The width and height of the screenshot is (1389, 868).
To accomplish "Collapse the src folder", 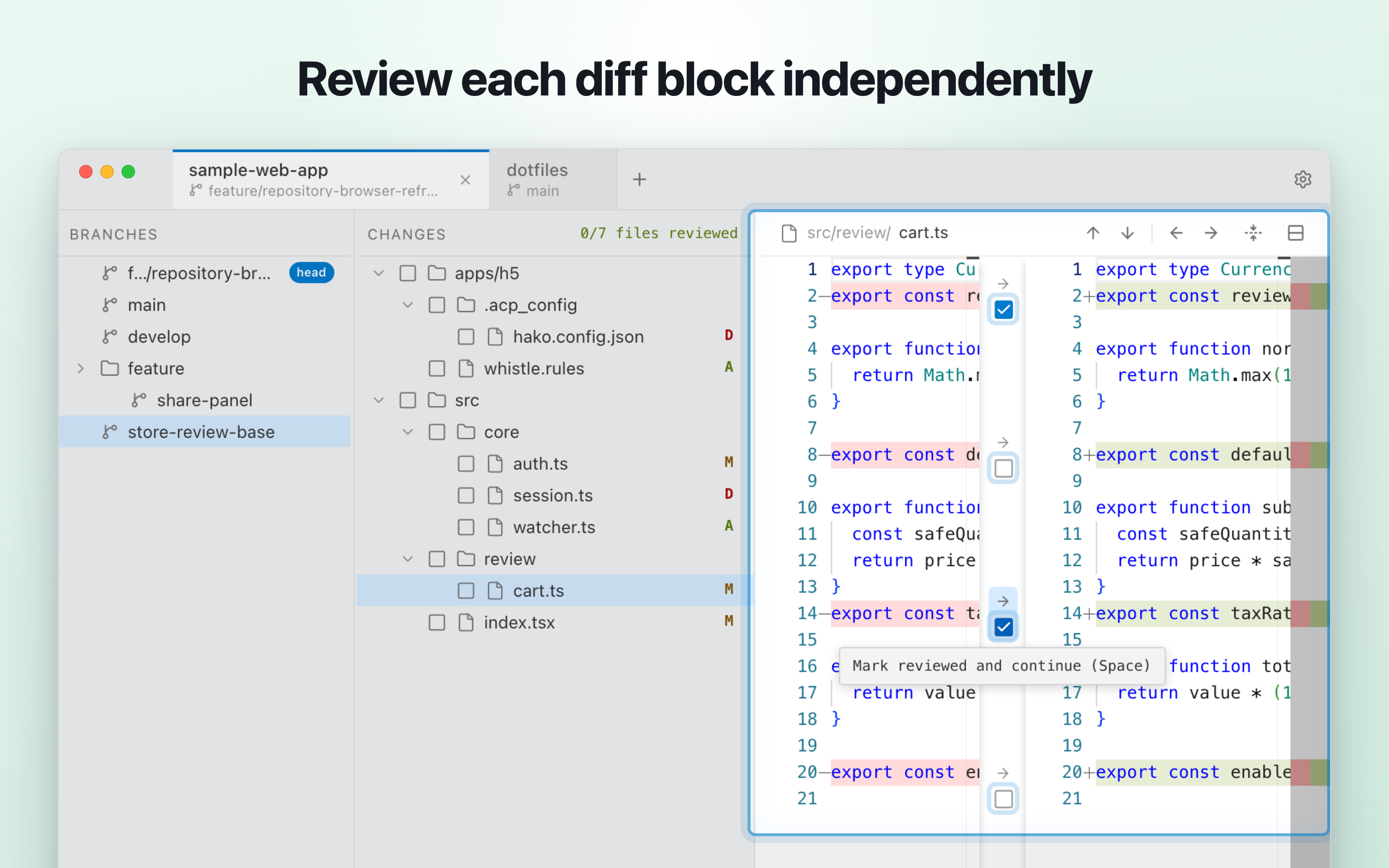I will pyautogui.click(x=379, y=400).
